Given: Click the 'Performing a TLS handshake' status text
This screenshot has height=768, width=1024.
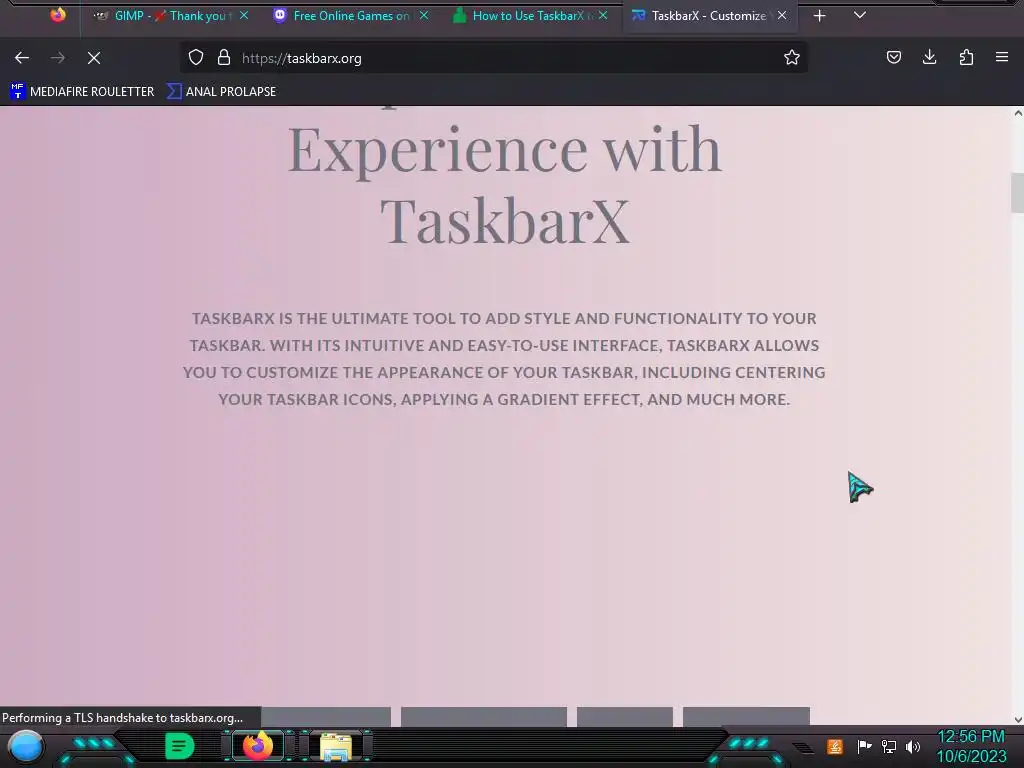Looking at the screenshot, I should point(122,718).
